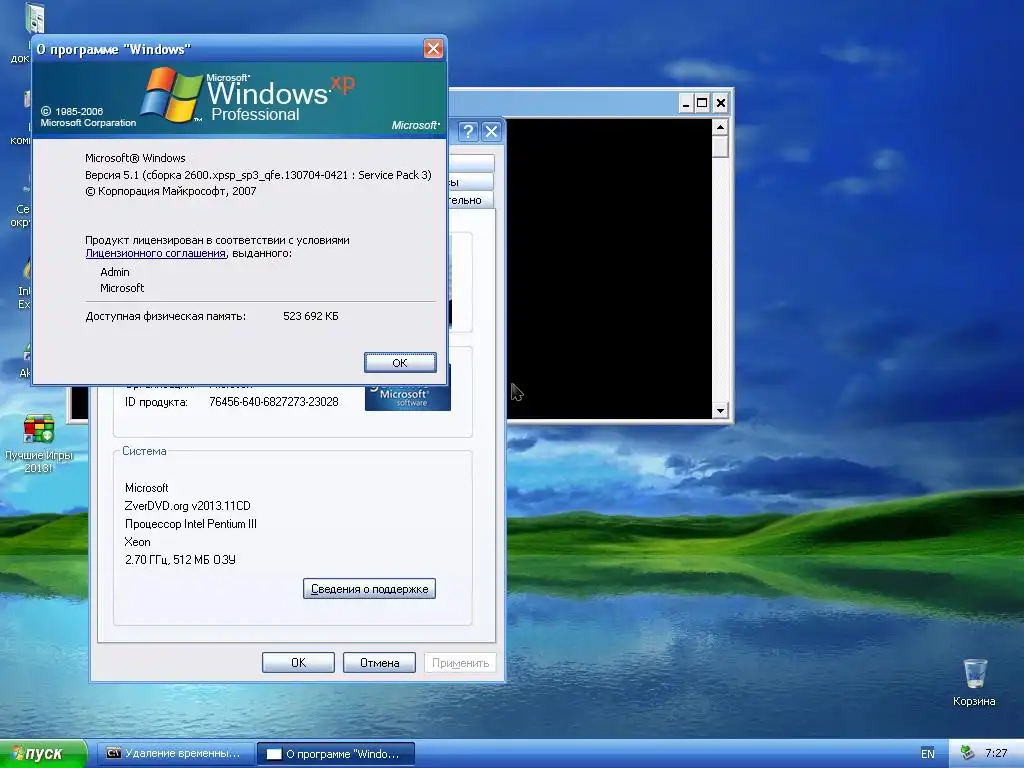Click the Windows XP Professional logo banner
The height and width of the screenshot is (768, 1024).
tap(240, 99)
